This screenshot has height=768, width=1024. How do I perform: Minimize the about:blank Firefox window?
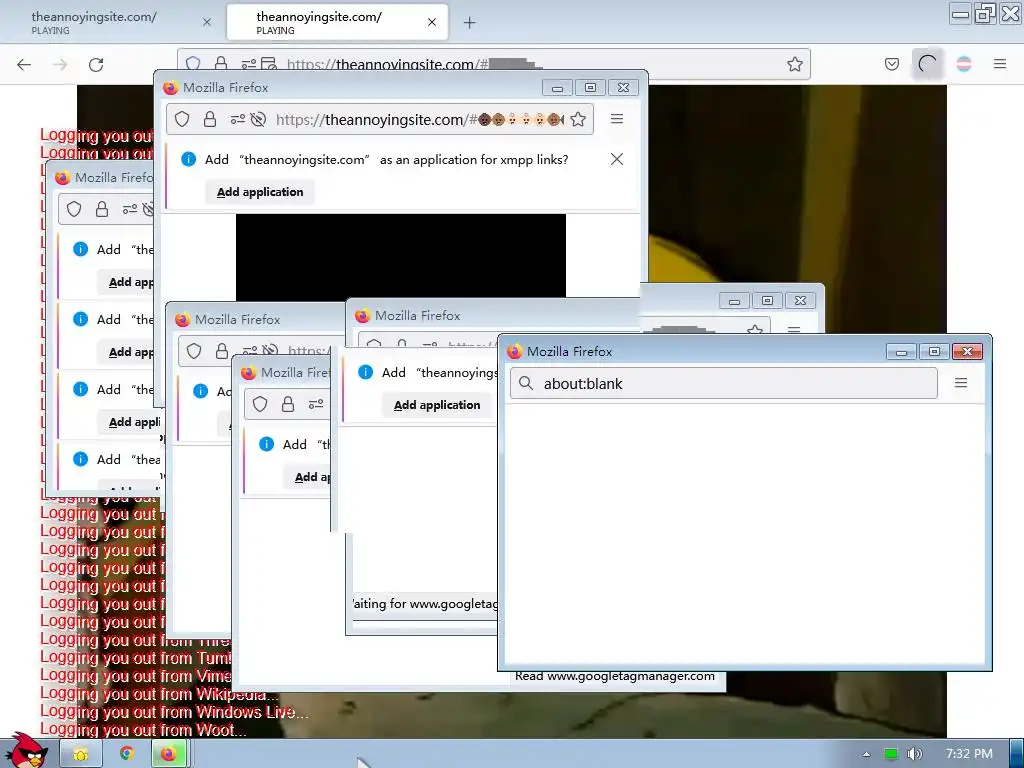click(901, 352)
